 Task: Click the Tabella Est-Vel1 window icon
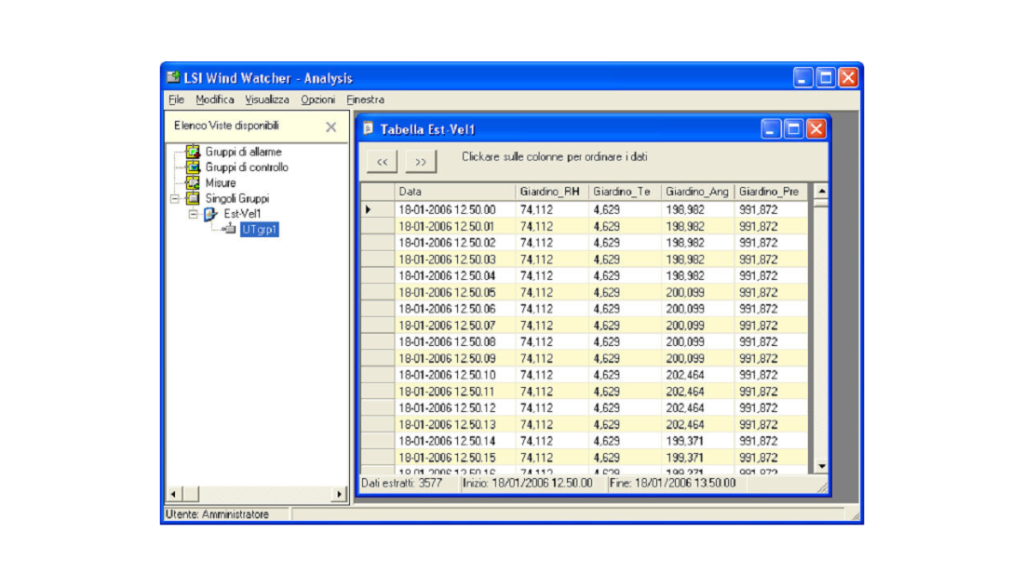tap(368, 129)
